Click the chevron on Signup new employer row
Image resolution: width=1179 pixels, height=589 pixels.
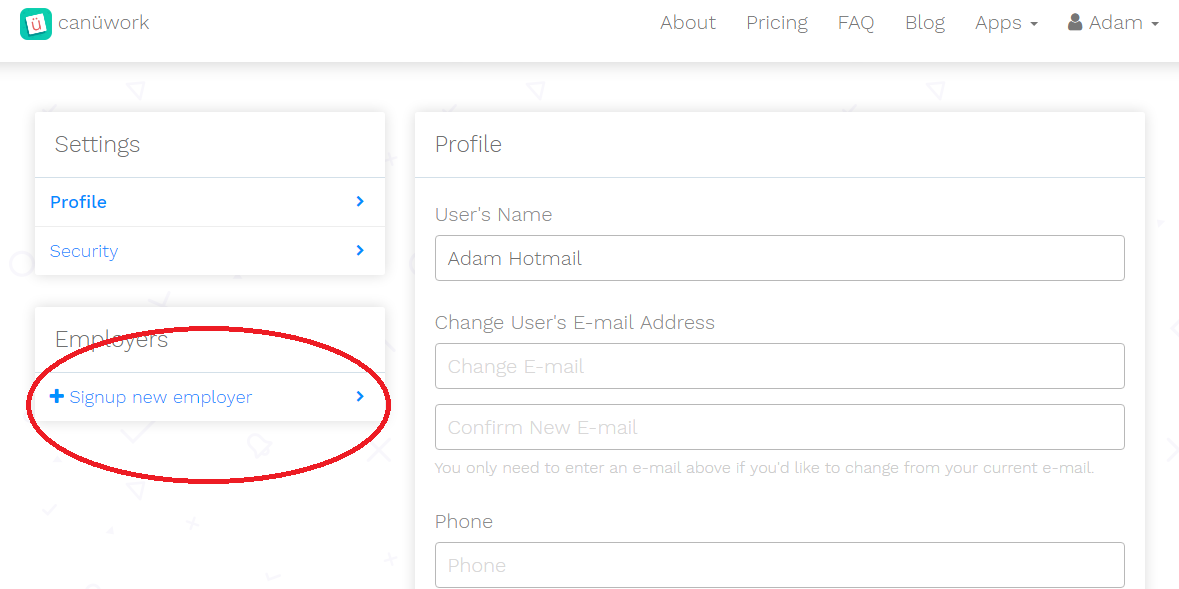click(x=360, y=396)
